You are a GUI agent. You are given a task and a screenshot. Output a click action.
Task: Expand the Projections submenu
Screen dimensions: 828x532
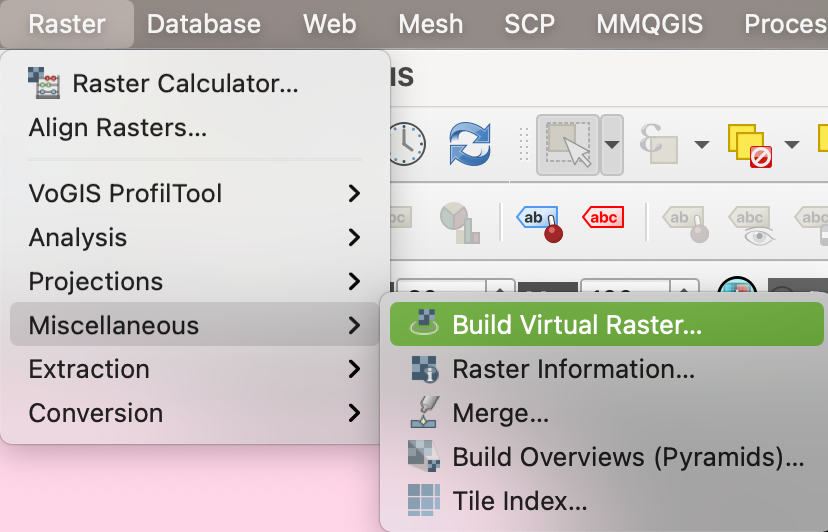(195, 281)
